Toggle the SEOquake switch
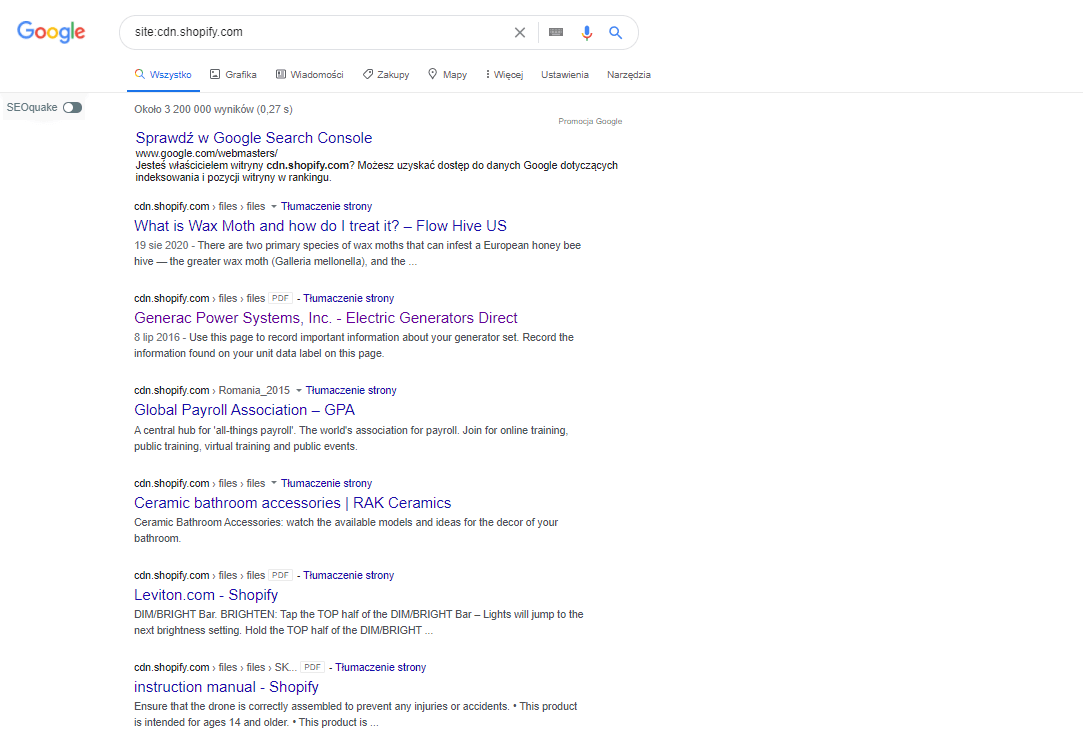The height and width of the screenshot is (746, 1083). coord(72,107)
